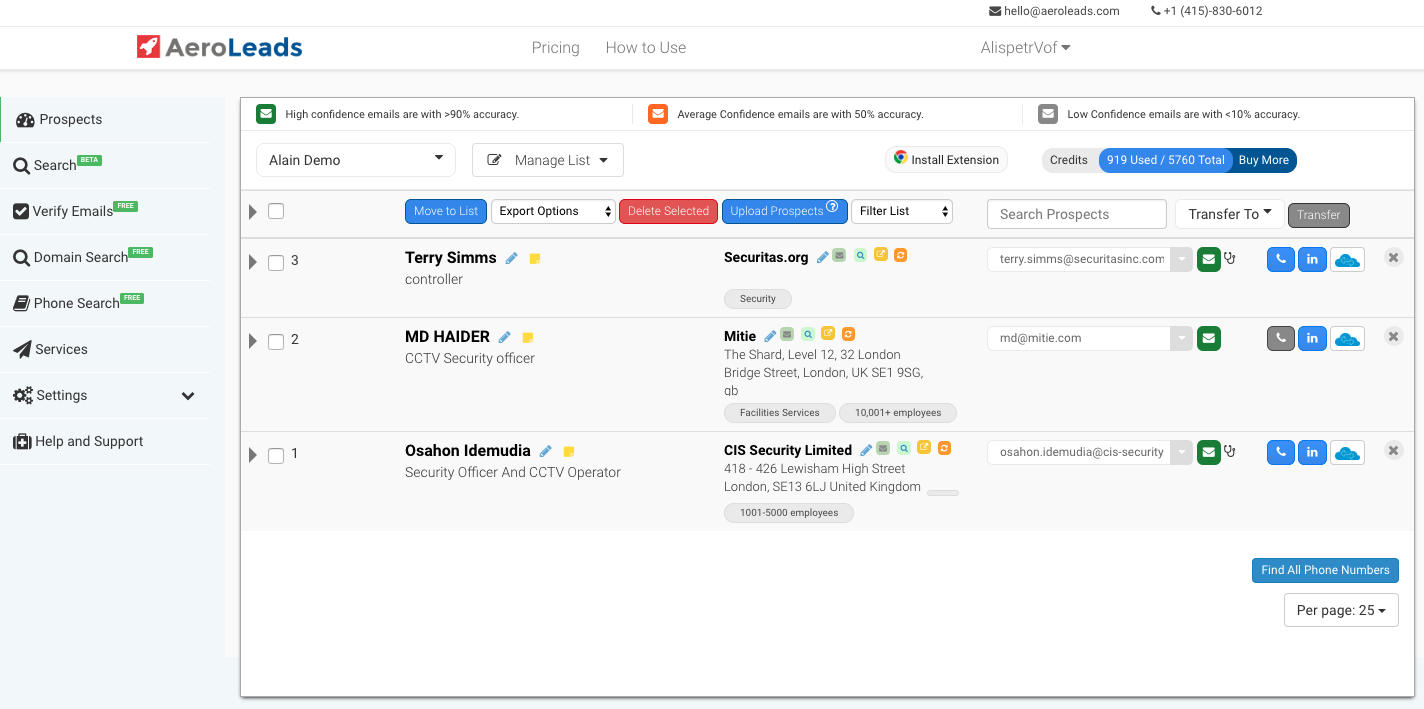This screenshot has width=1424, height=709.
Task: Expand Terry Simms row details
Action: (x=253, y=262)
